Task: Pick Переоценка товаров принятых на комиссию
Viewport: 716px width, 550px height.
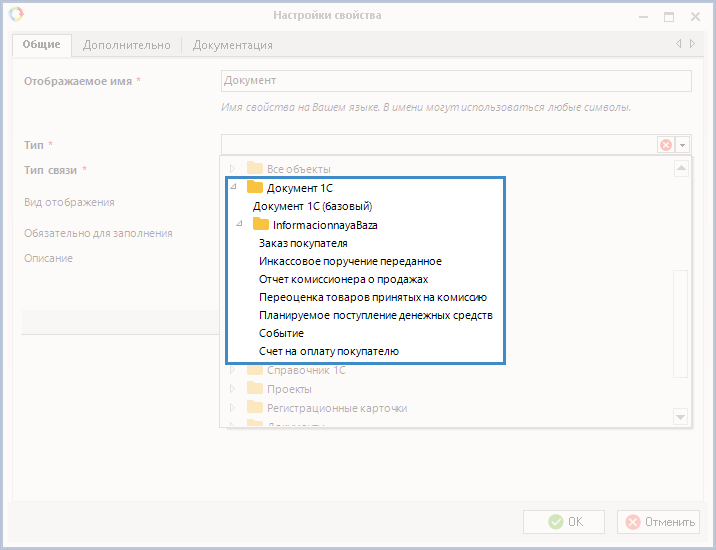Action: tap(373, 297)
